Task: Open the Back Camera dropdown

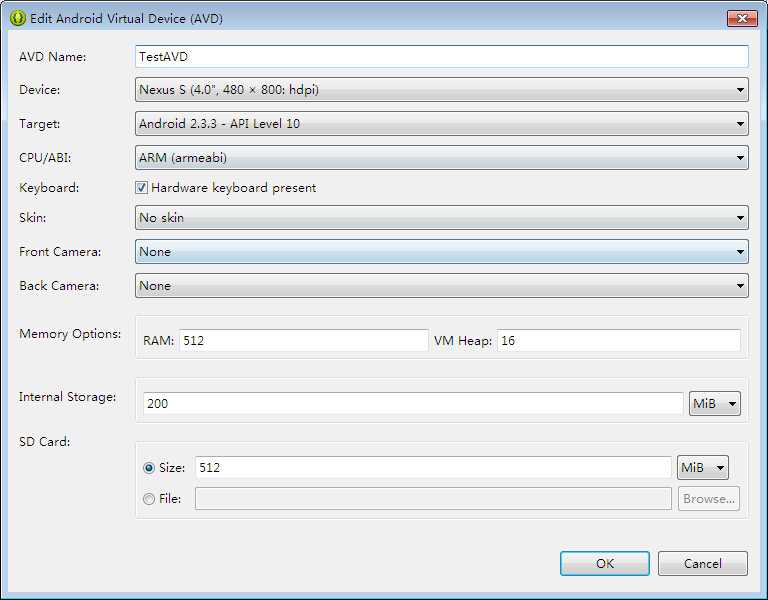Action: [441, 286]
